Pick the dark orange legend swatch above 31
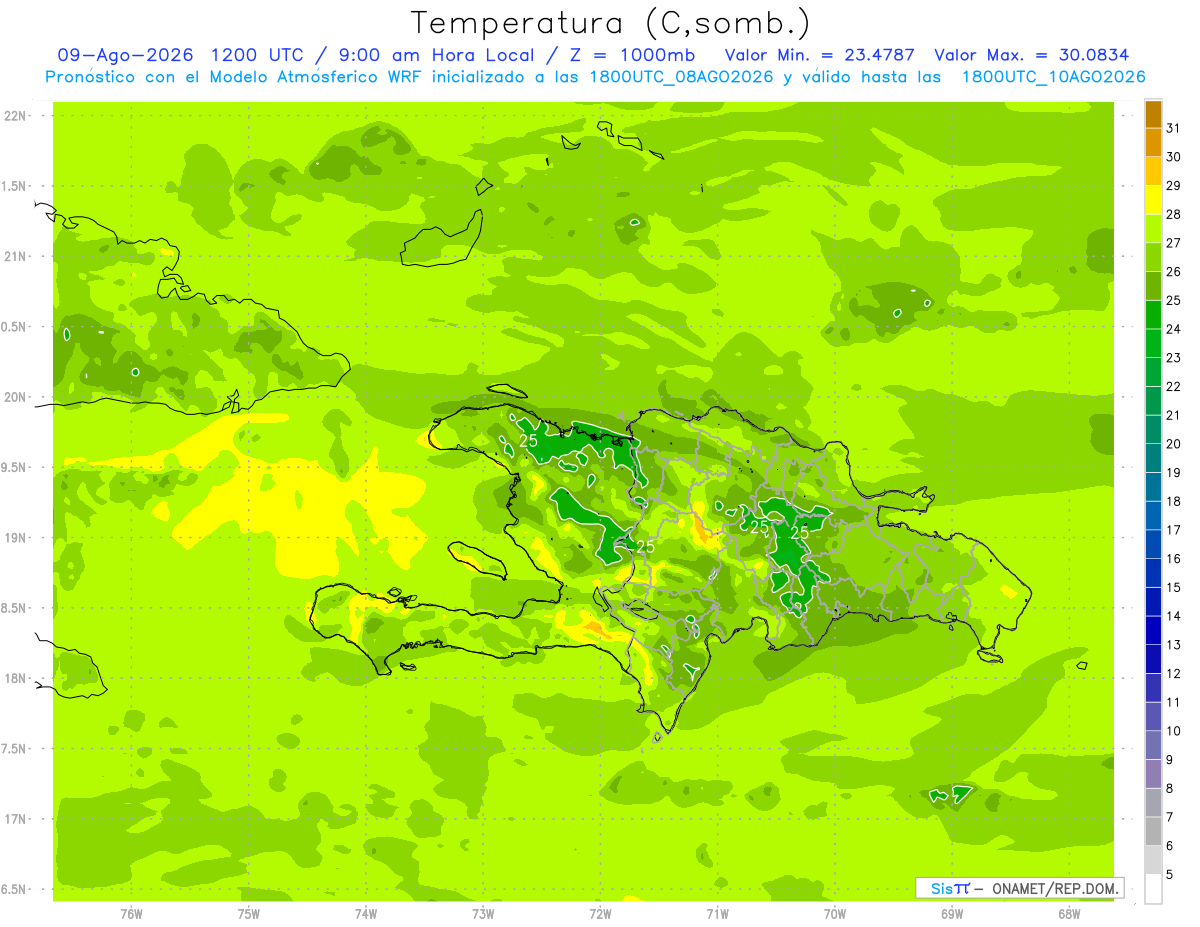 pyautogui.click(x=1153, y=114)
